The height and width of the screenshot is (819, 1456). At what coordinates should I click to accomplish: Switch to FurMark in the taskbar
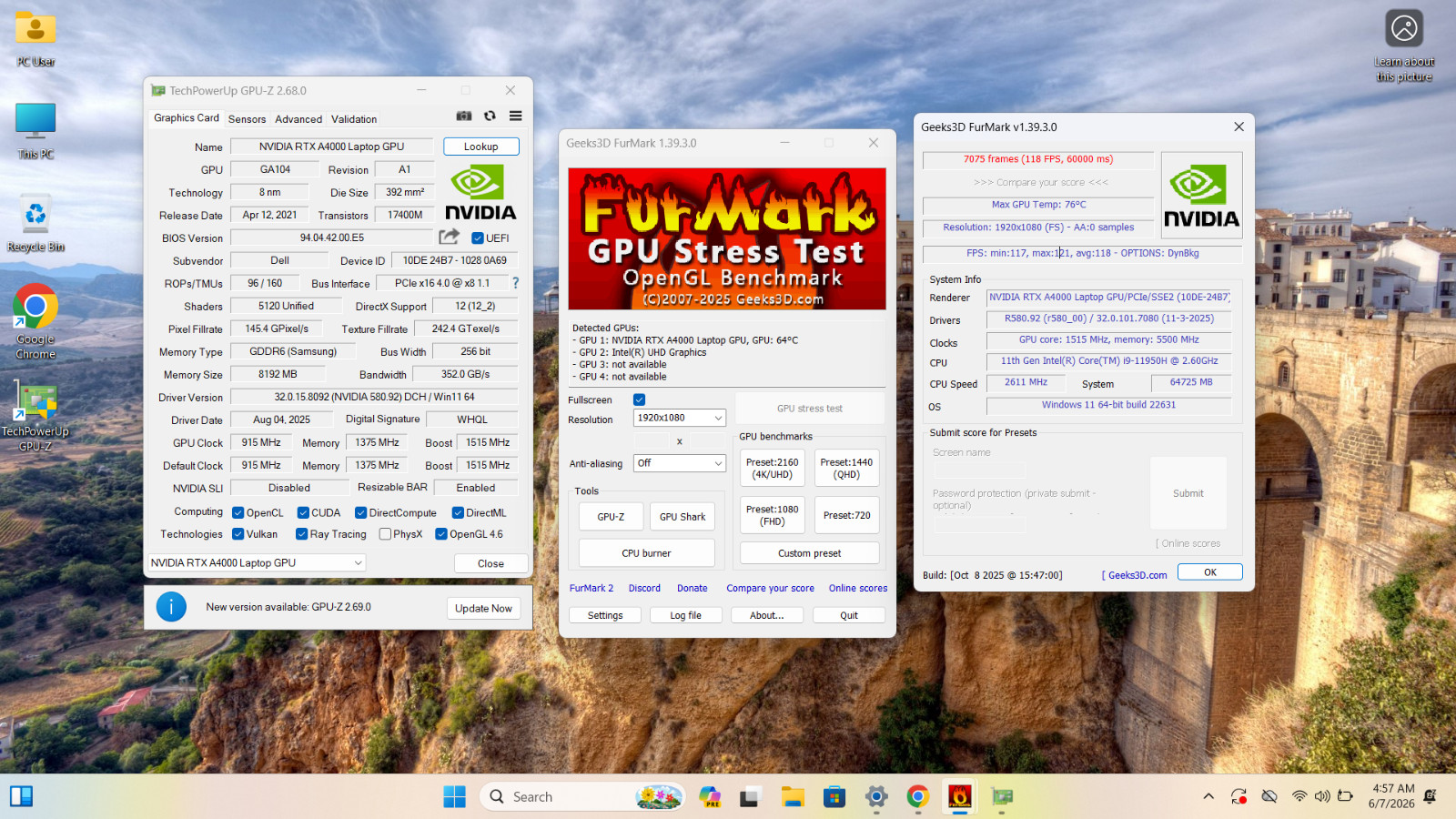click(960, 797)
